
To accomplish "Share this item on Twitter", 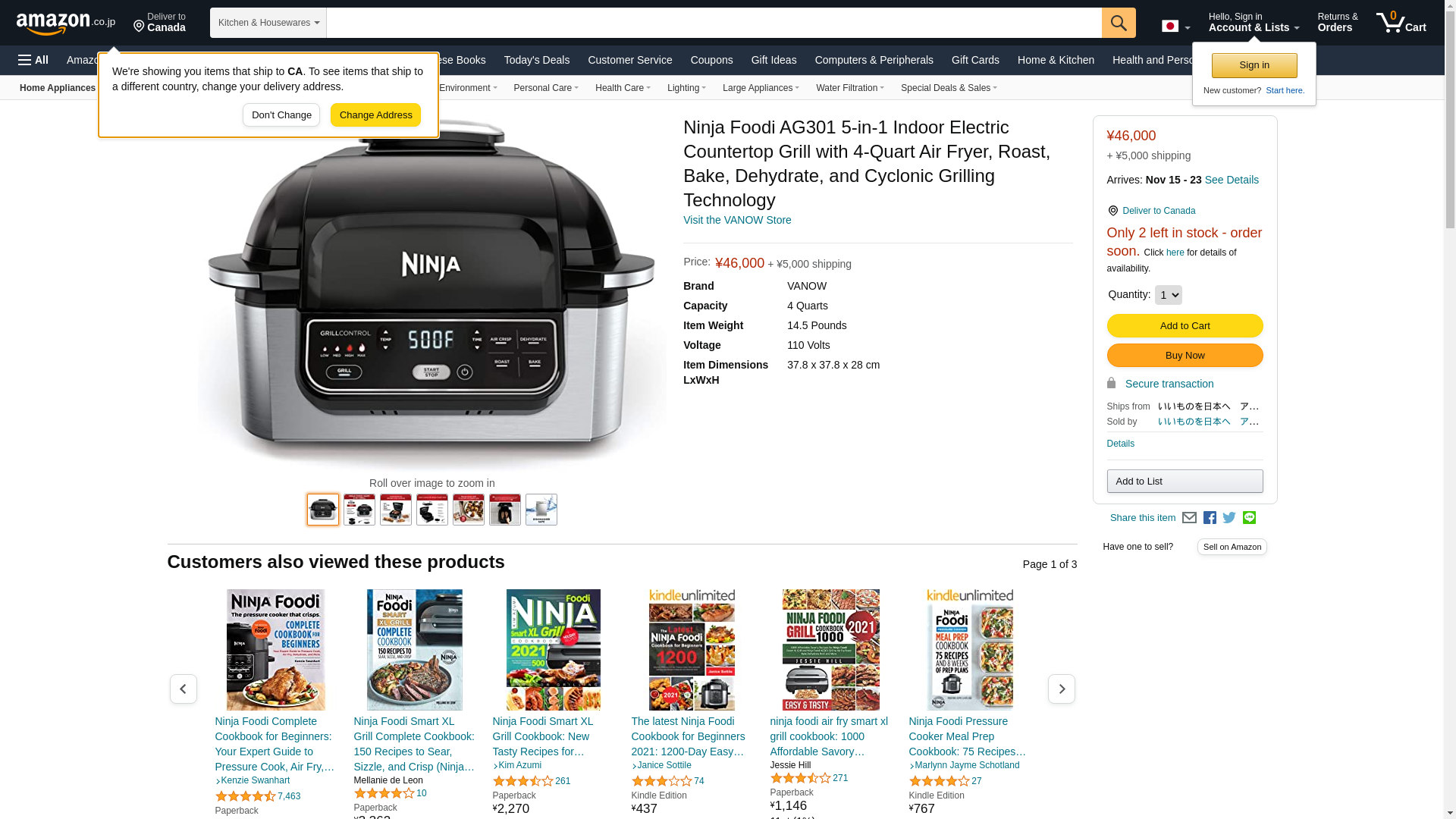I will (1229, 518).
